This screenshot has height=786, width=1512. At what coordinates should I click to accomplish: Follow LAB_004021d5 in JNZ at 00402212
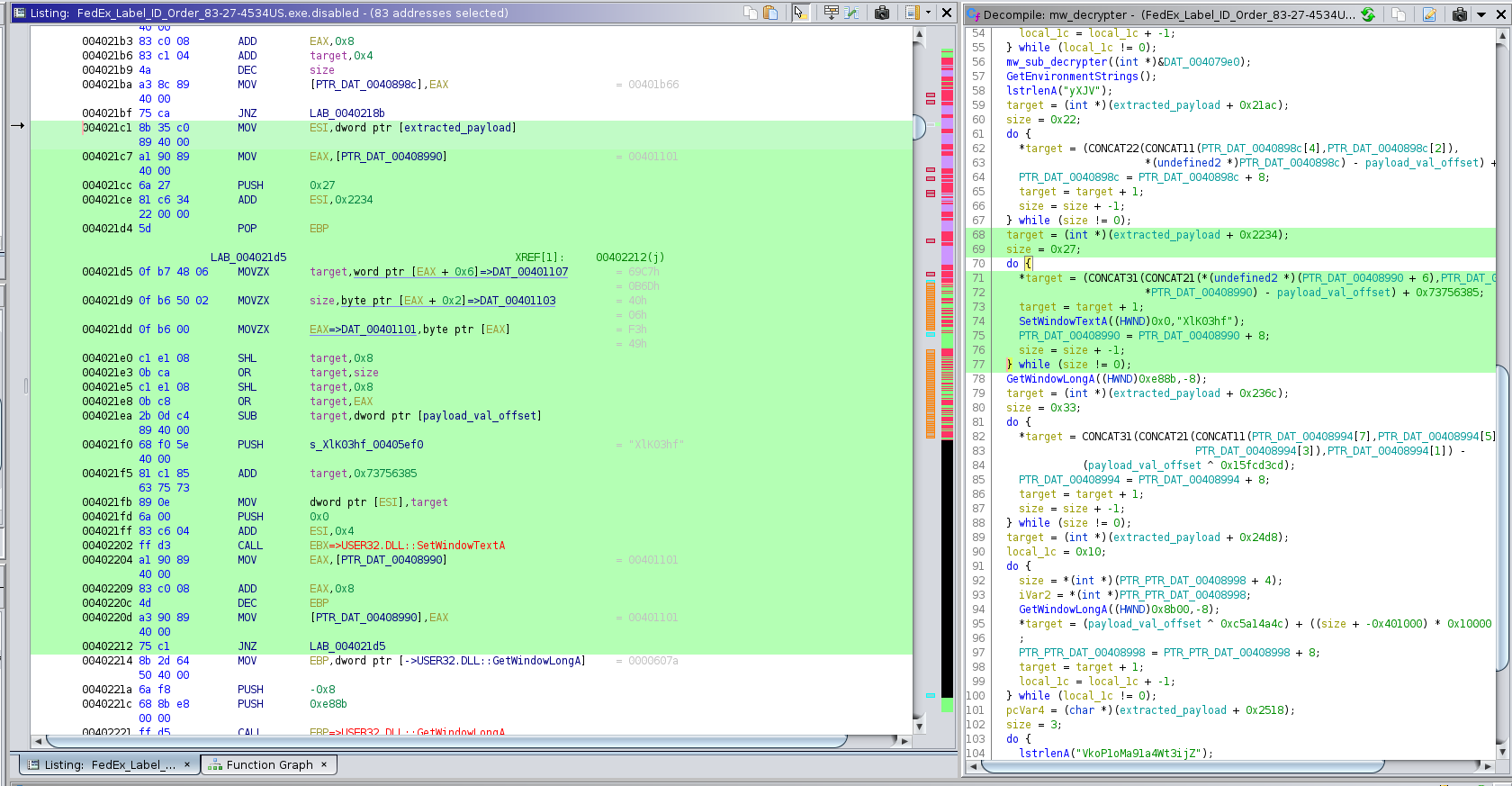(x=347, y=646)
